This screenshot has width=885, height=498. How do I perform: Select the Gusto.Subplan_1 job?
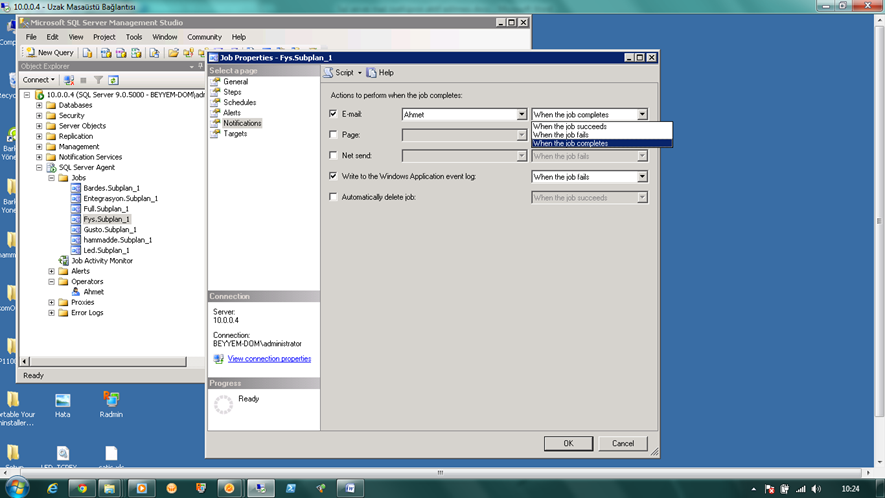109,230
